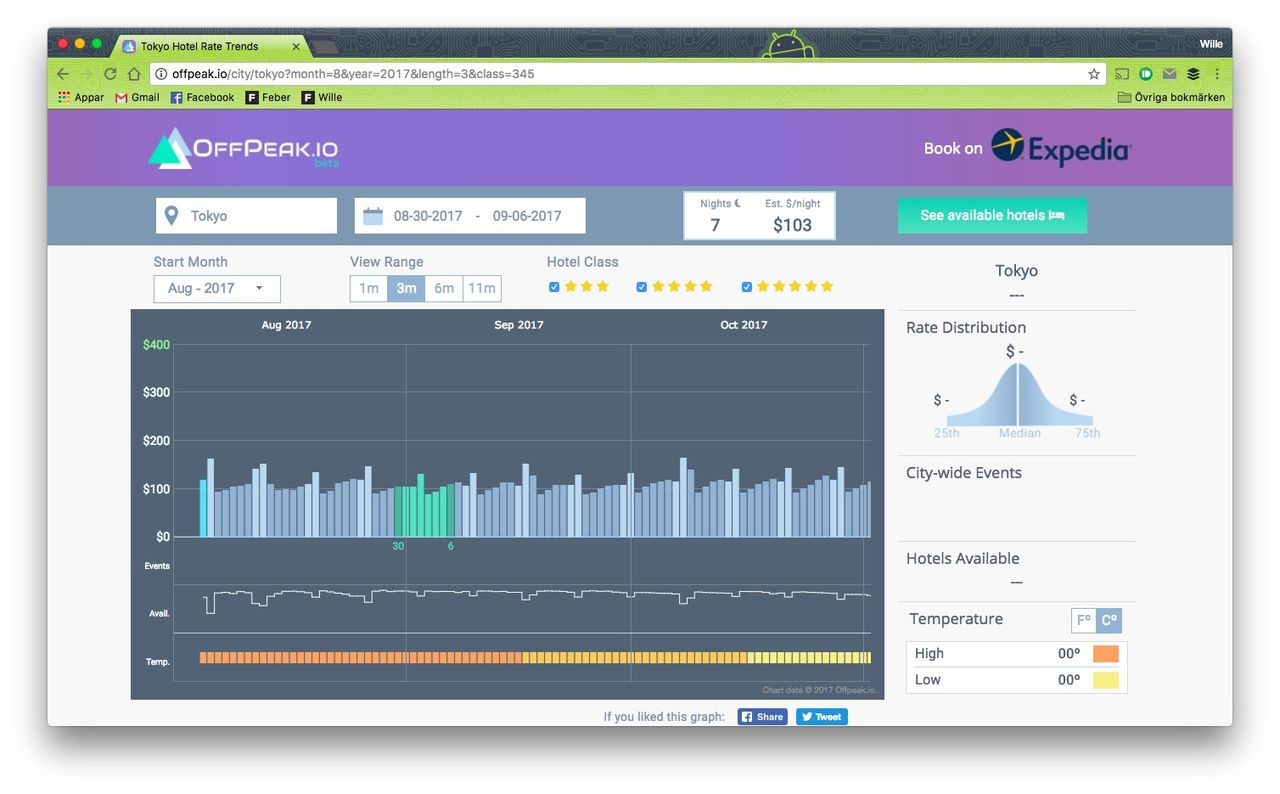Open the Övriga bokmärken bookmarks folder
Screen dimensions: 1280x794
point(1171,97)
